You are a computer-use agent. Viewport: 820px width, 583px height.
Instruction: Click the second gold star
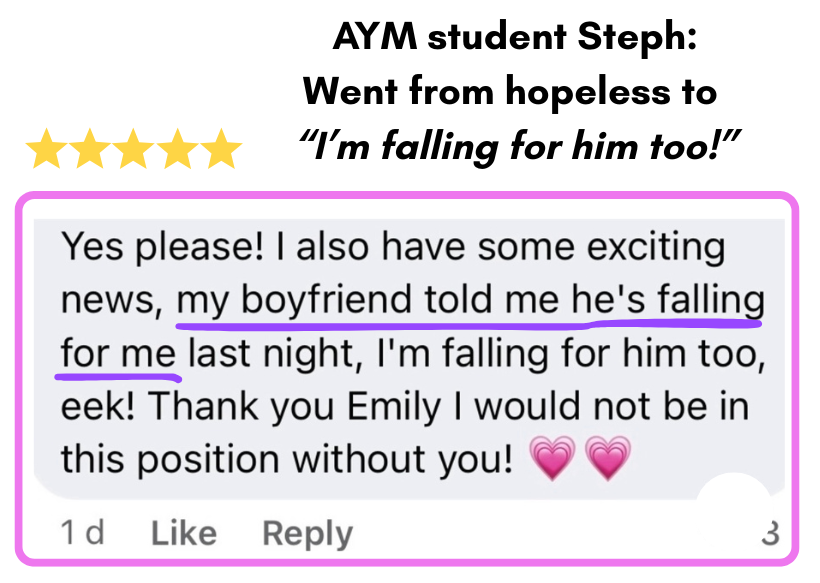pos(90,151)
